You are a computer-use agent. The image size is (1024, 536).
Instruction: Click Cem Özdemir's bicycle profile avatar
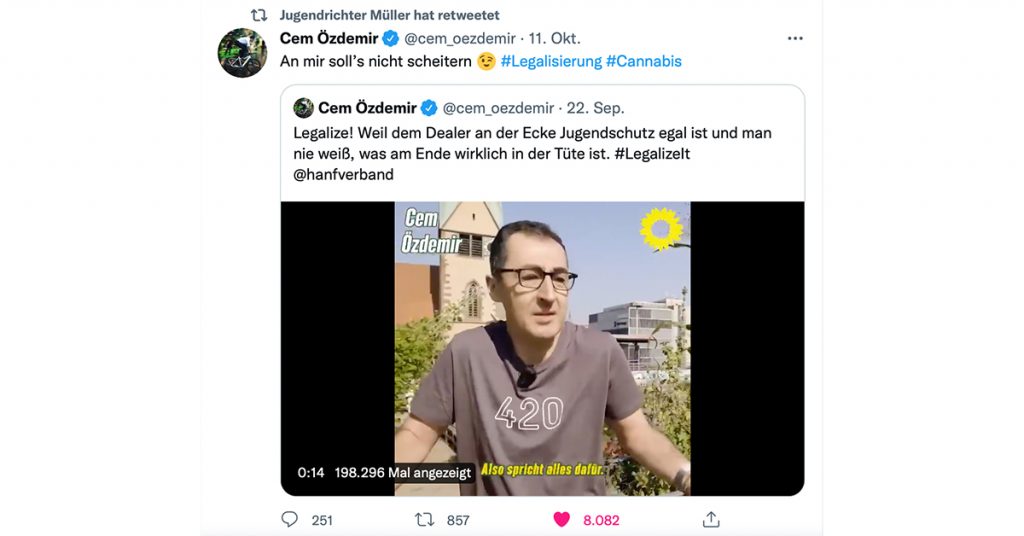[242, 53]
